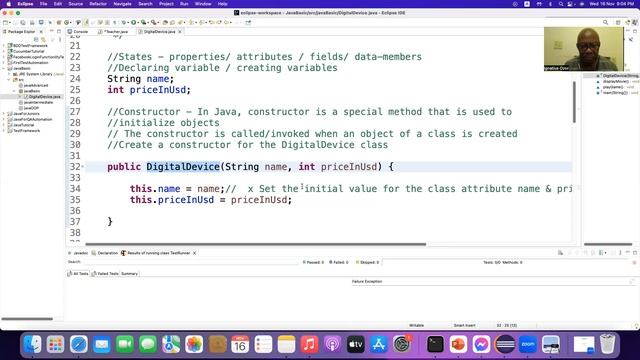Screen dimensions: 640x360
Task: Open Calendar from the dock
Action: pyautogui.click(x=240, y=344)
